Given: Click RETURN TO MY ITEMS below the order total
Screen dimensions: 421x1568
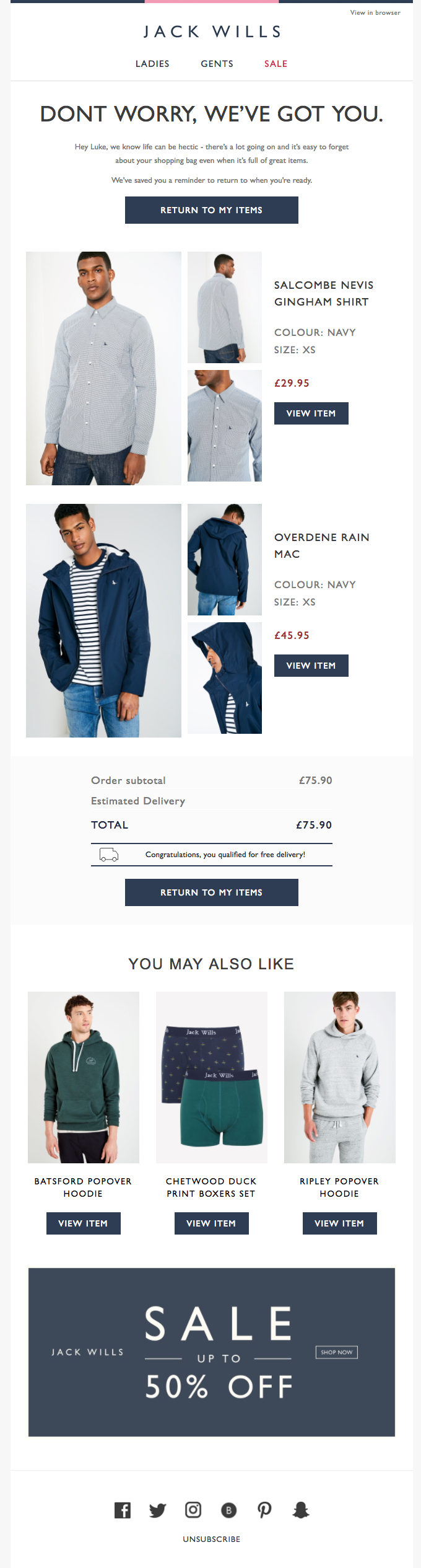Looking at the screenshot, I should (x=211, y=892).
